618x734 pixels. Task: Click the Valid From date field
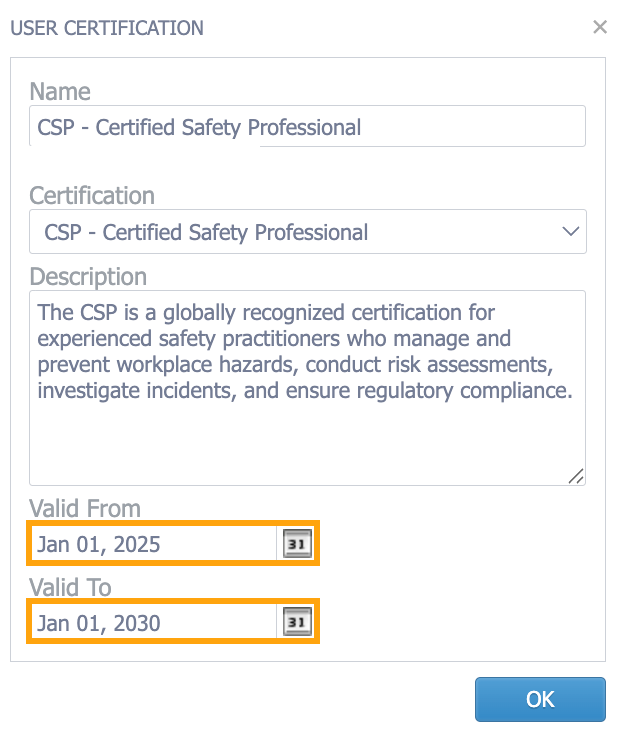click(152, 544)
